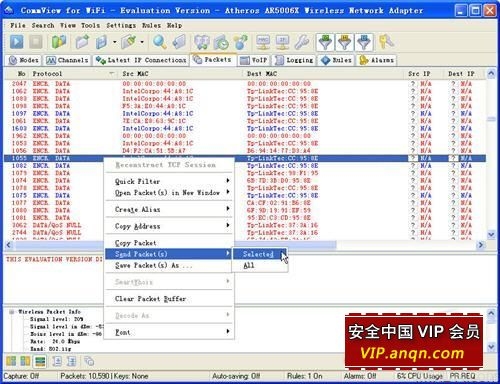Open the Tools menu
Screen dimensions: 500x384
90,25
